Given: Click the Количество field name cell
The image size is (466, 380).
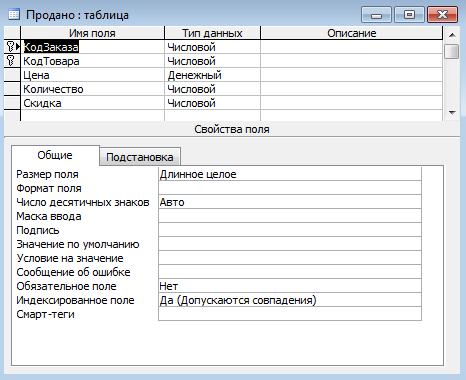Looking at the screenshot, I should pos(93,89).
